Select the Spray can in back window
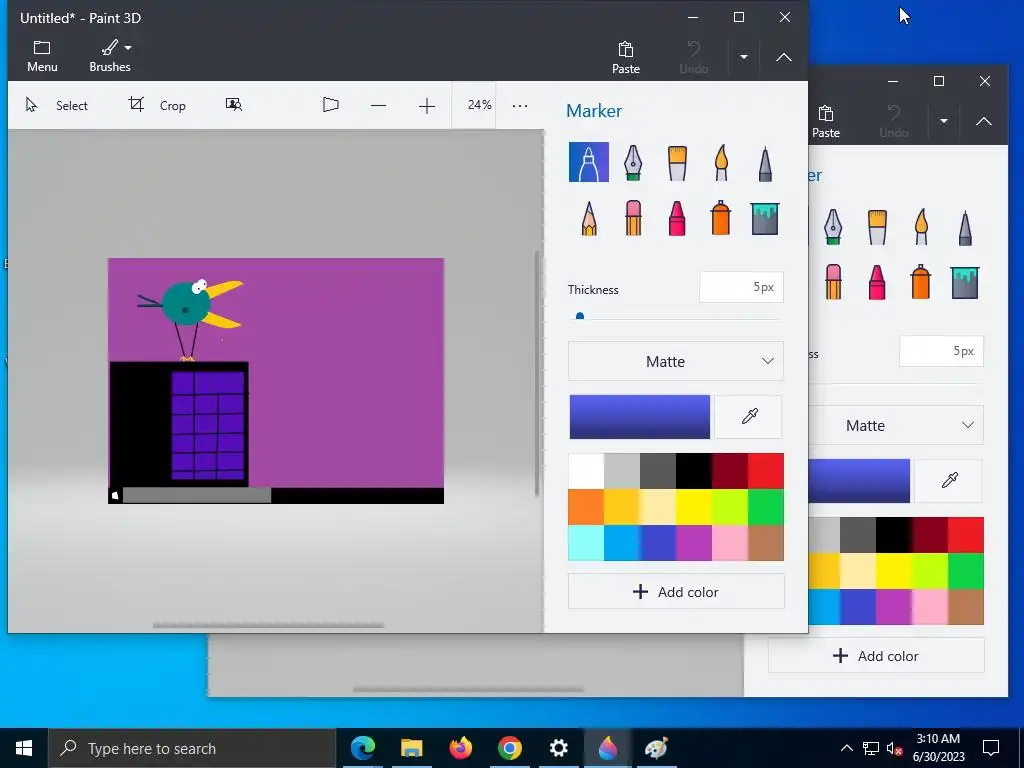Screen dimensions: 1024x768 click(921, 282)
